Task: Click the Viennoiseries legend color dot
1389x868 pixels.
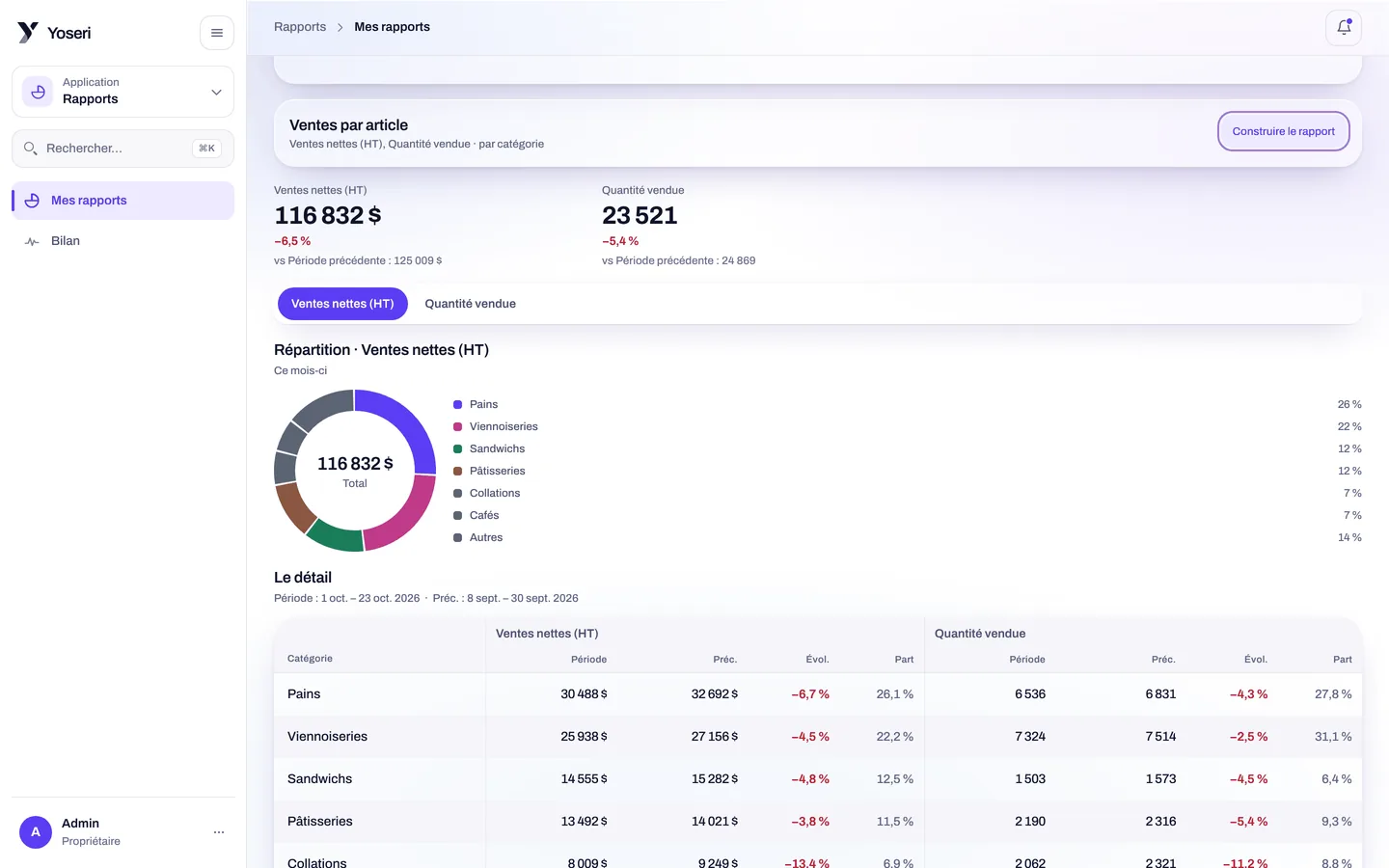Action: (458, 427)
